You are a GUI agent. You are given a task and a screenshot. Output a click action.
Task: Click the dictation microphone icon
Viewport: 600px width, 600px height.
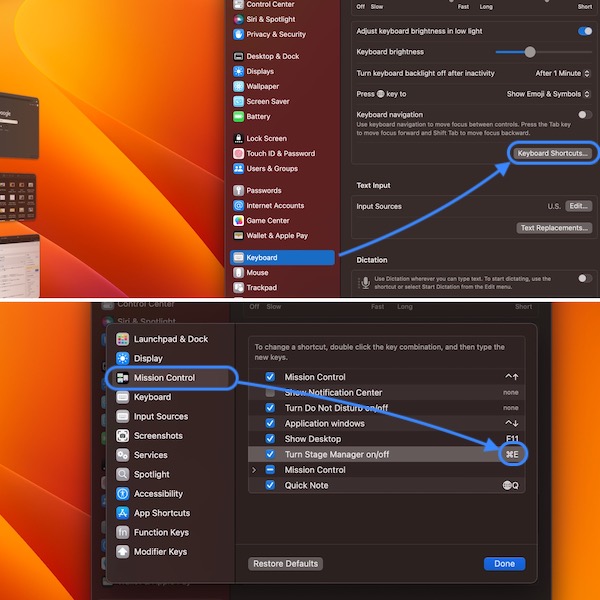click(365, 283)
